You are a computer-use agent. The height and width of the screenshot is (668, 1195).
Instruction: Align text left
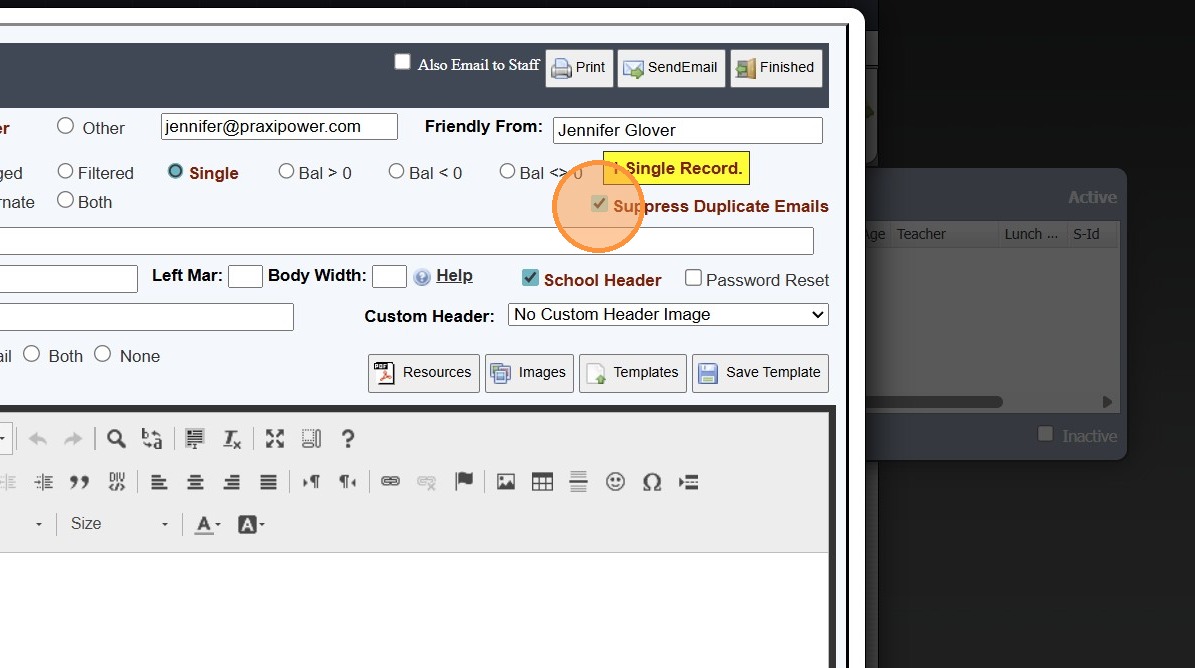point(159,482)
